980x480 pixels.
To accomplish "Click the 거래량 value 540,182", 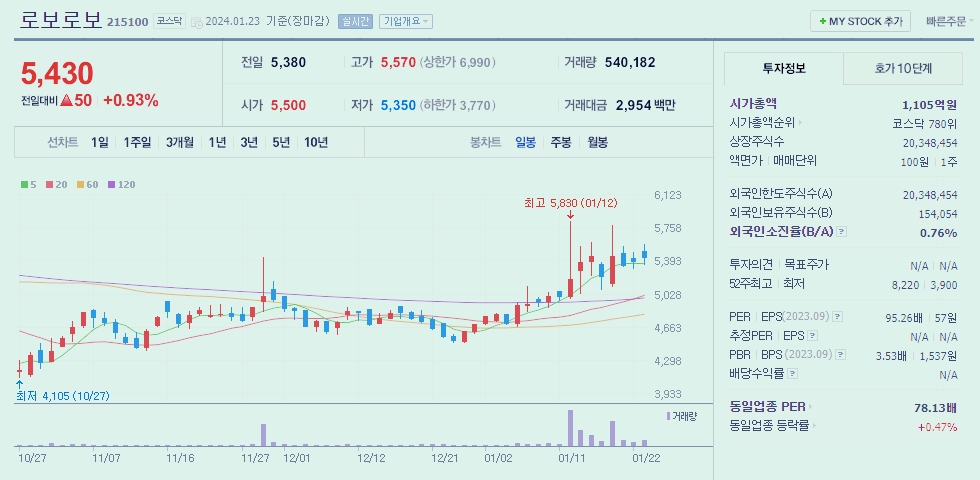I will 630,62.
